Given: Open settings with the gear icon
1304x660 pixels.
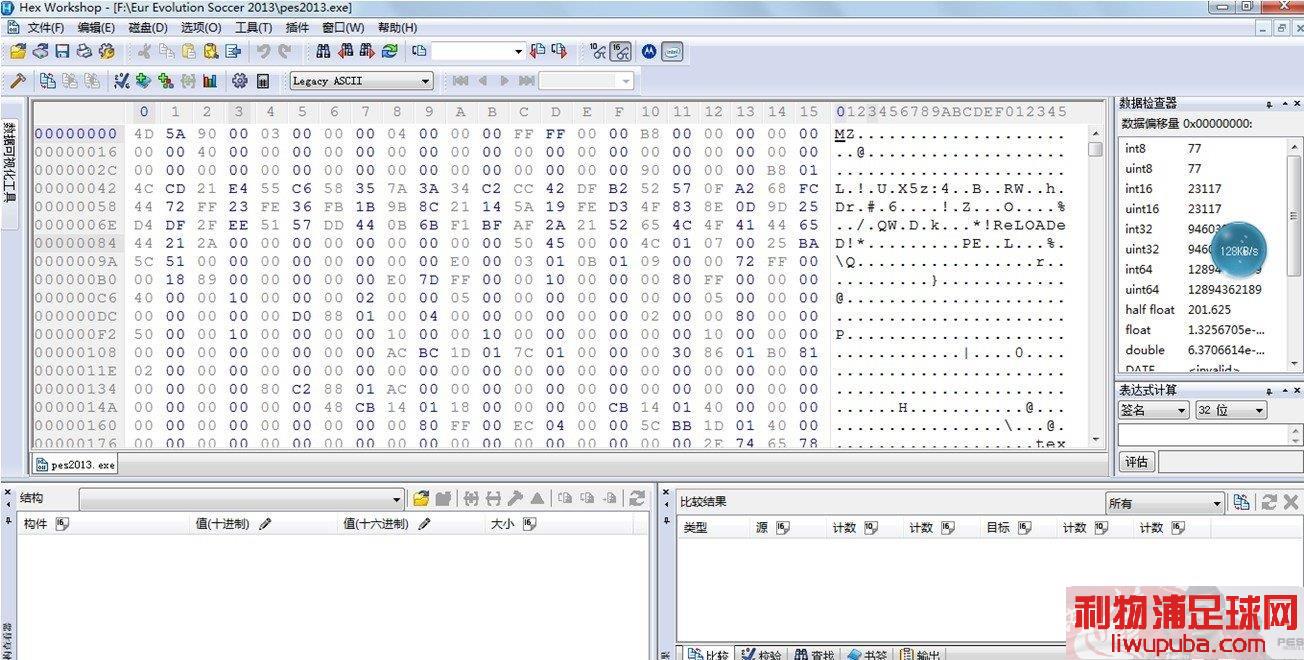Looking at the screenshot, I should (x=240, y=81).
